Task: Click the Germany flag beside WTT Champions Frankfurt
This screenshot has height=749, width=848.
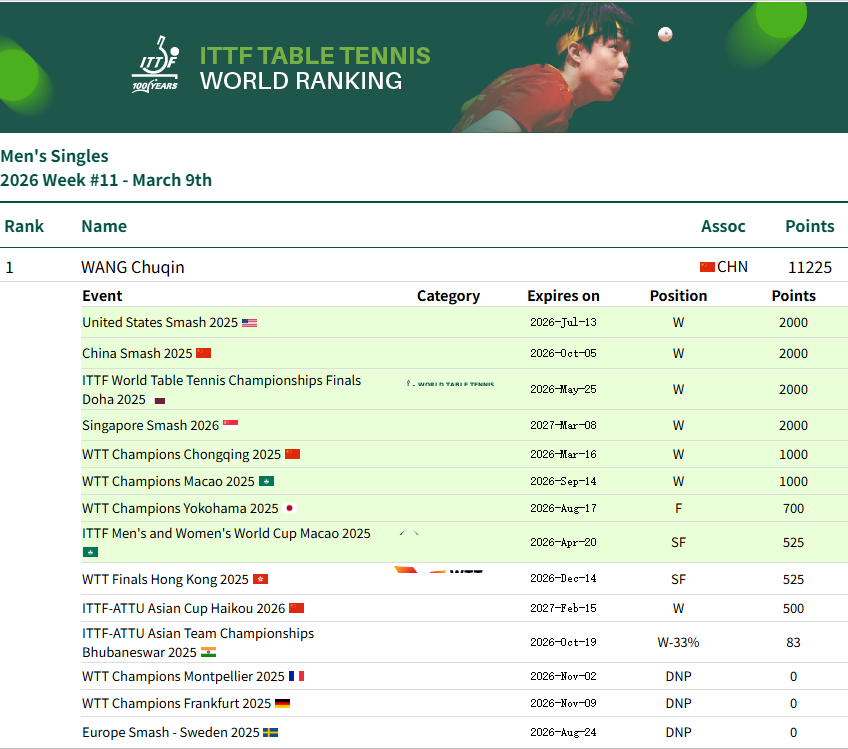Action: (282, 704)
